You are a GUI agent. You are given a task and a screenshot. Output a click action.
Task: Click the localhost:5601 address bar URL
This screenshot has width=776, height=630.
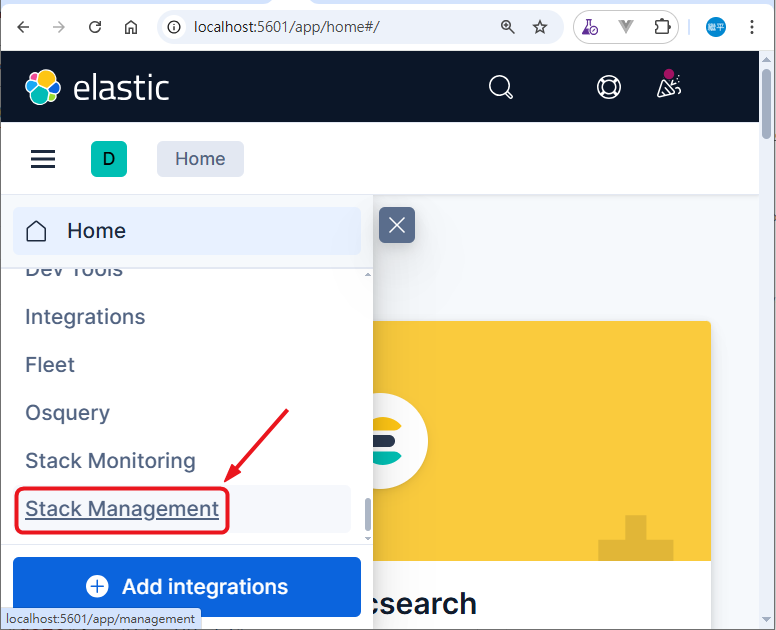coord(287,27)
